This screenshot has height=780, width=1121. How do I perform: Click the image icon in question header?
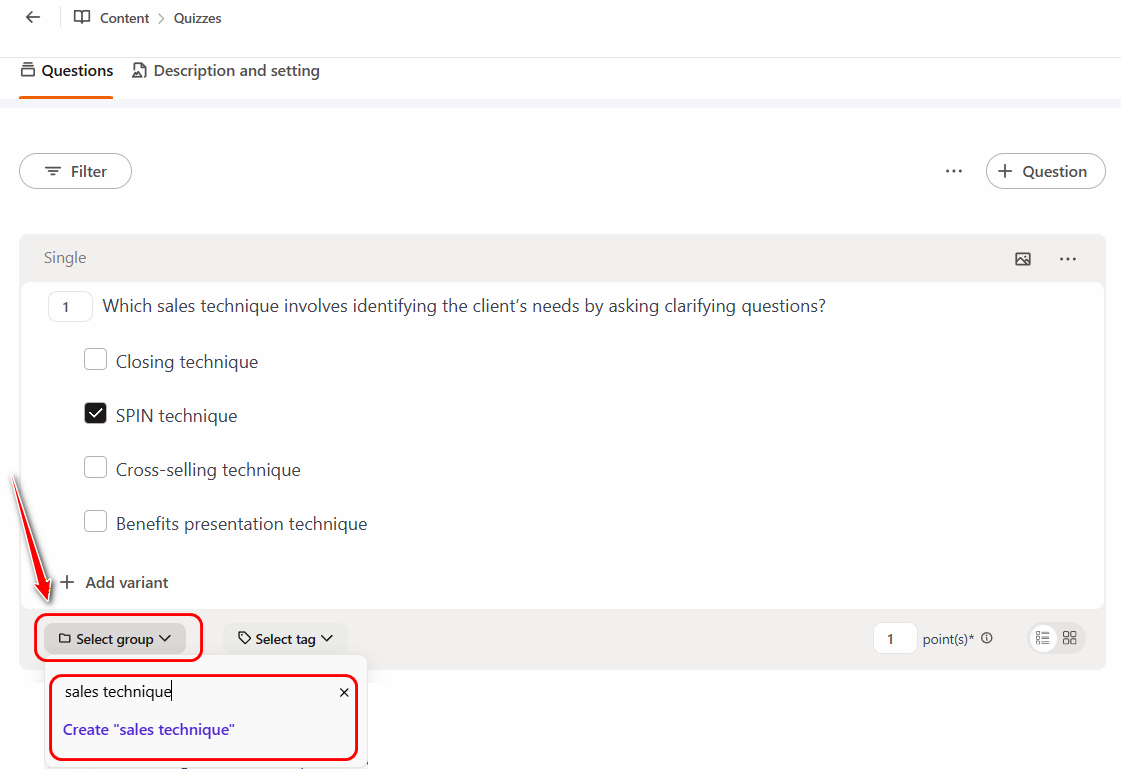pos(1022,259)
